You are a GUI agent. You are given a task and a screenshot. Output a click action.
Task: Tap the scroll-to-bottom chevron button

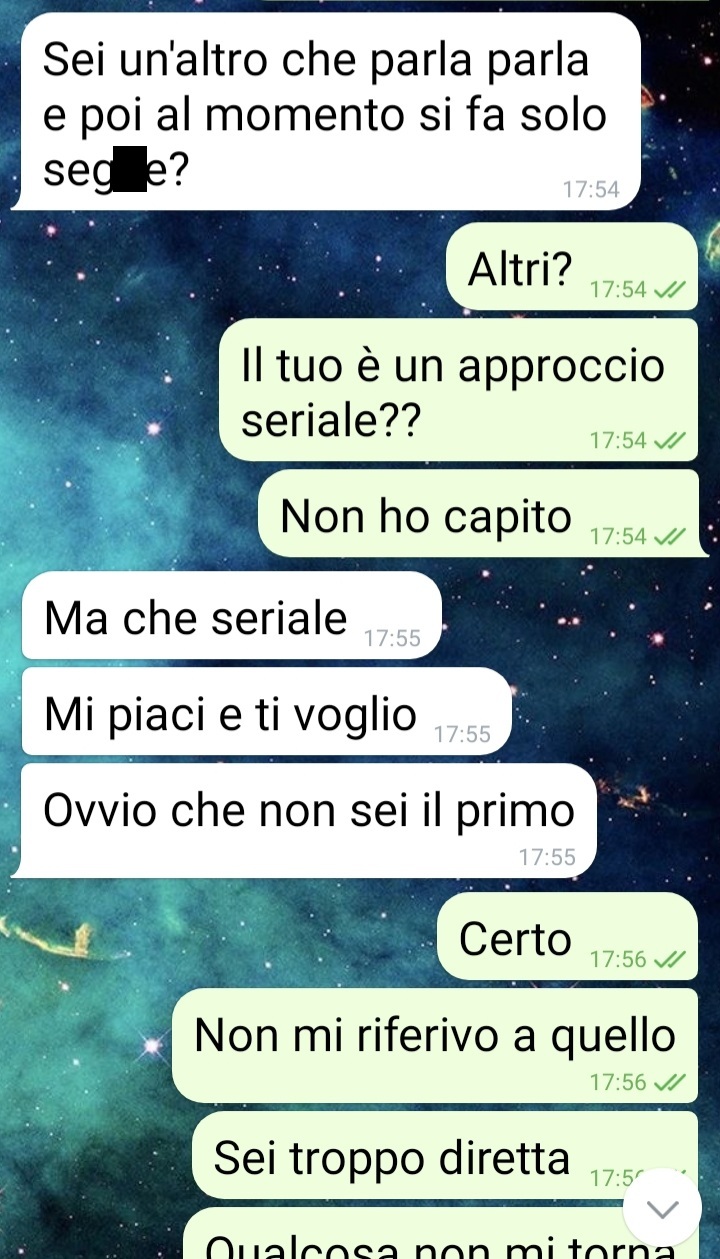[662, 1207]
